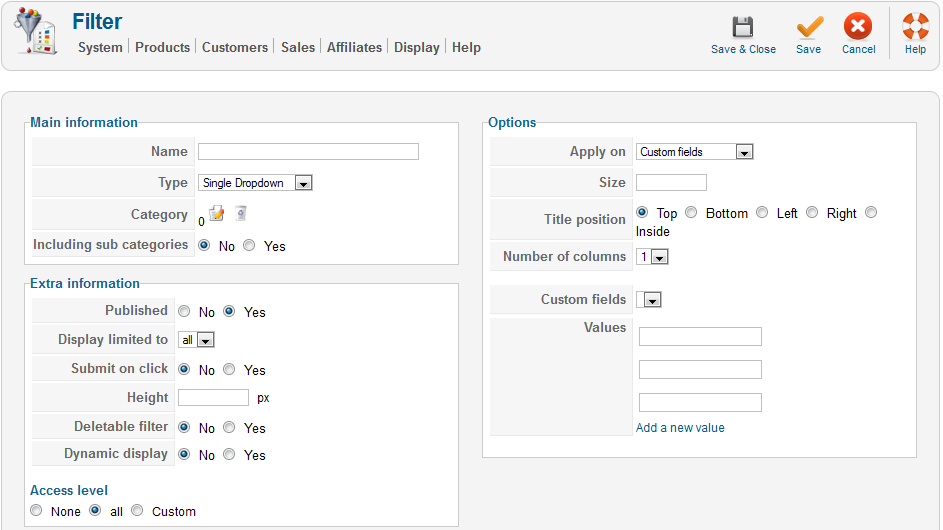Click the red Cancel icon
The image size is (943, 530).
(x=858, y=26)
